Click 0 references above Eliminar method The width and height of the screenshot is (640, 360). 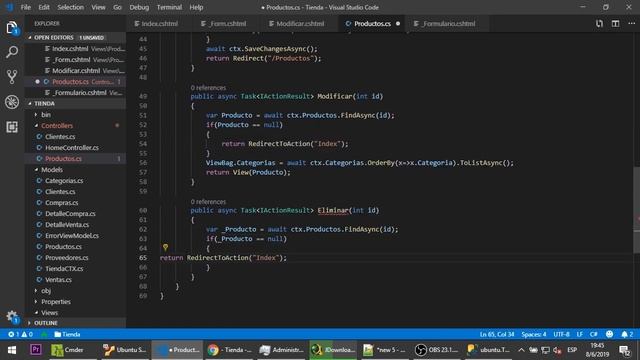tap(208, 202)
